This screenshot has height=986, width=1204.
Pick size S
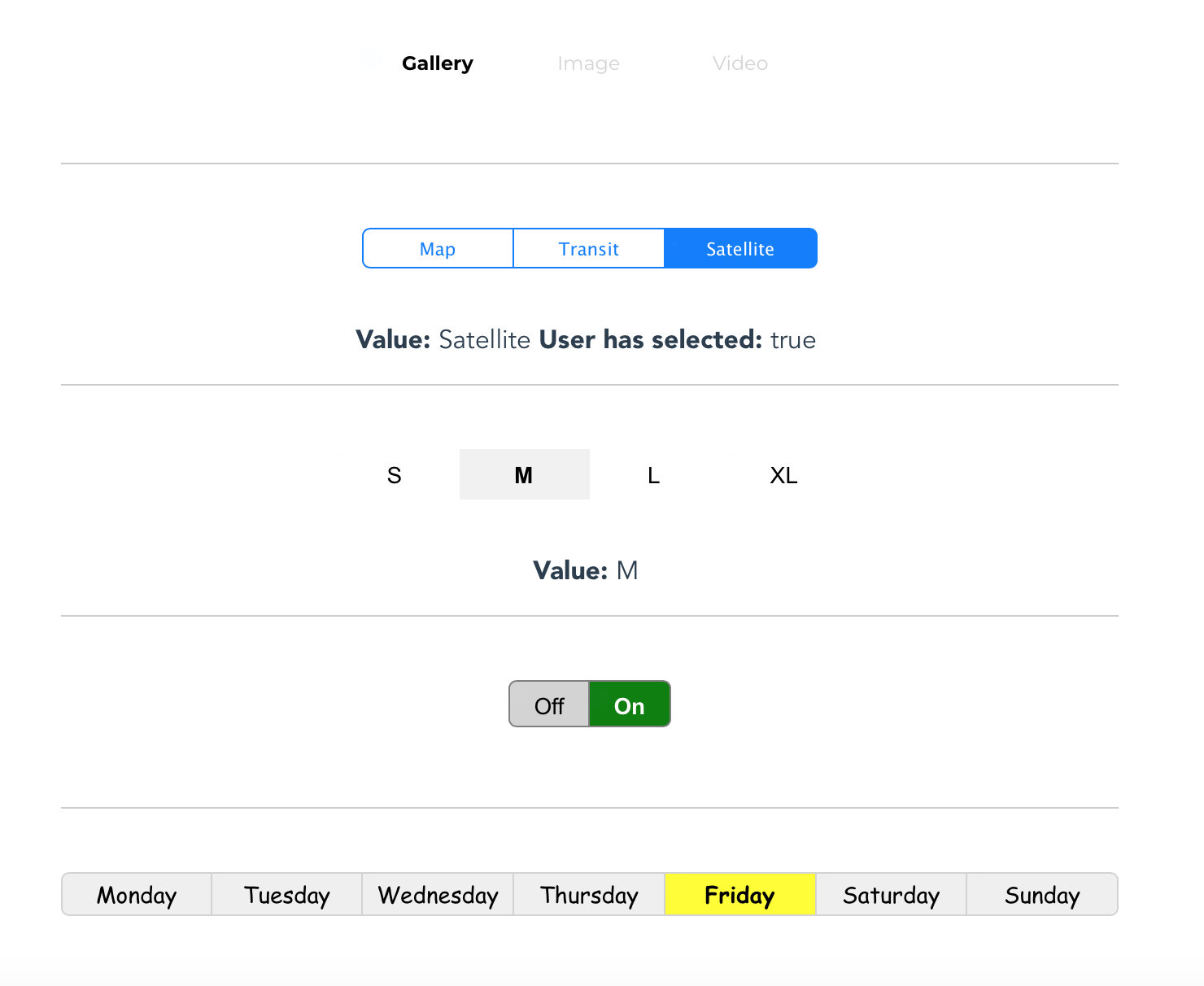point(395,475)
